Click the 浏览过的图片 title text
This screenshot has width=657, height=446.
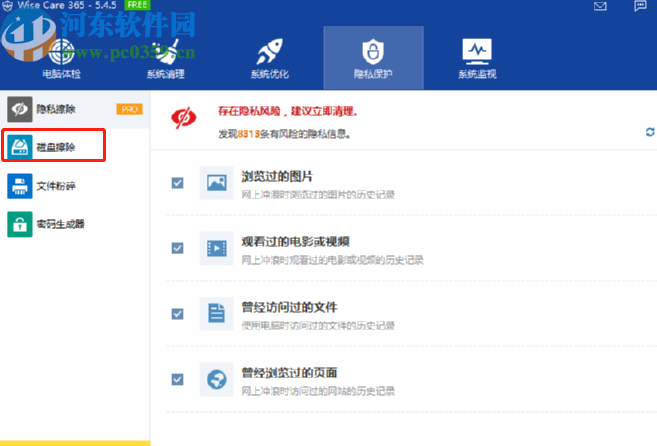(x=277, y=176)
